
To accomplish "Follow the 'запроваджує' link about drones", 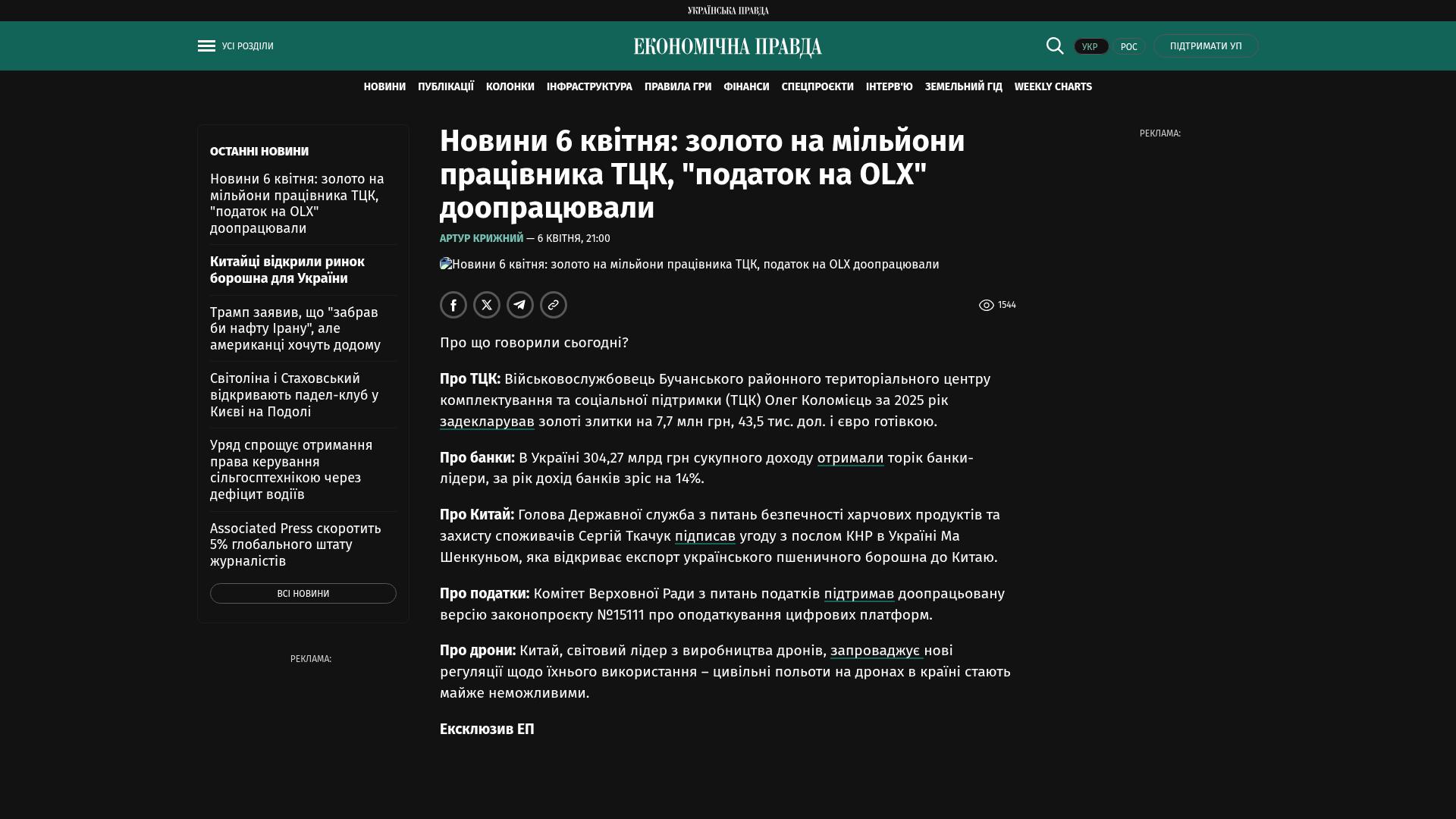I will [x=876, y=651].
